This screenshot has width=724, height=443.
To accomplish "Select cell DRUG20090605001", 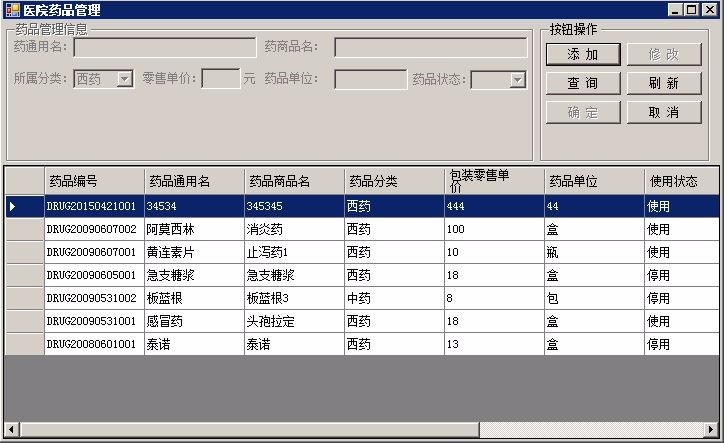I will [x=95, y=275].
